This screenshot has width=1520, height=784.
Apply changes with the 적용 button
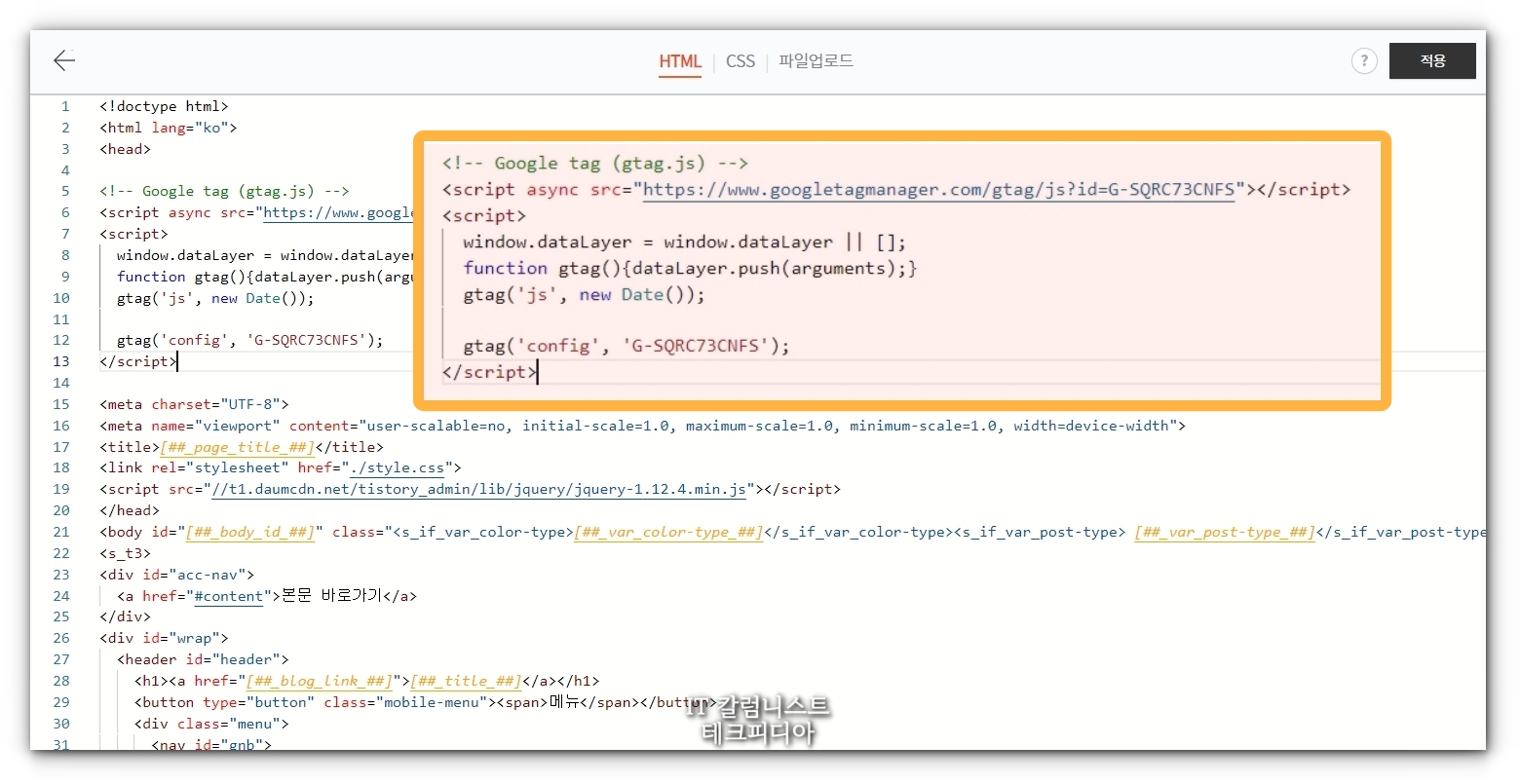[1432, 60]
